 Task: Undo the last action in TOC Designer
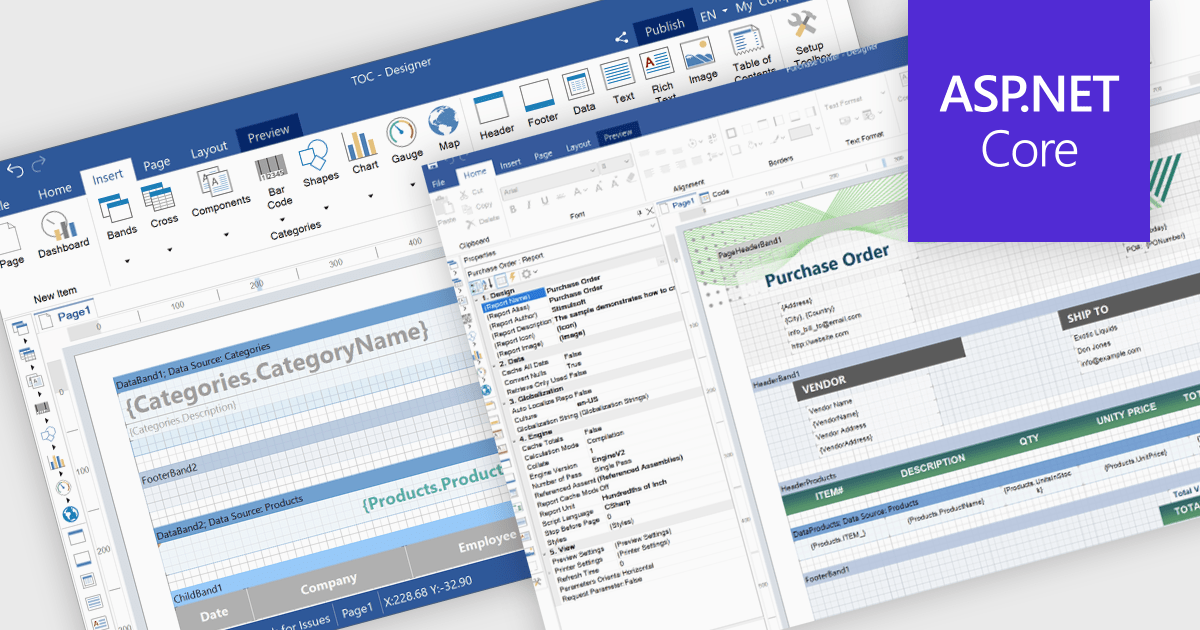(x=15, y=171)
